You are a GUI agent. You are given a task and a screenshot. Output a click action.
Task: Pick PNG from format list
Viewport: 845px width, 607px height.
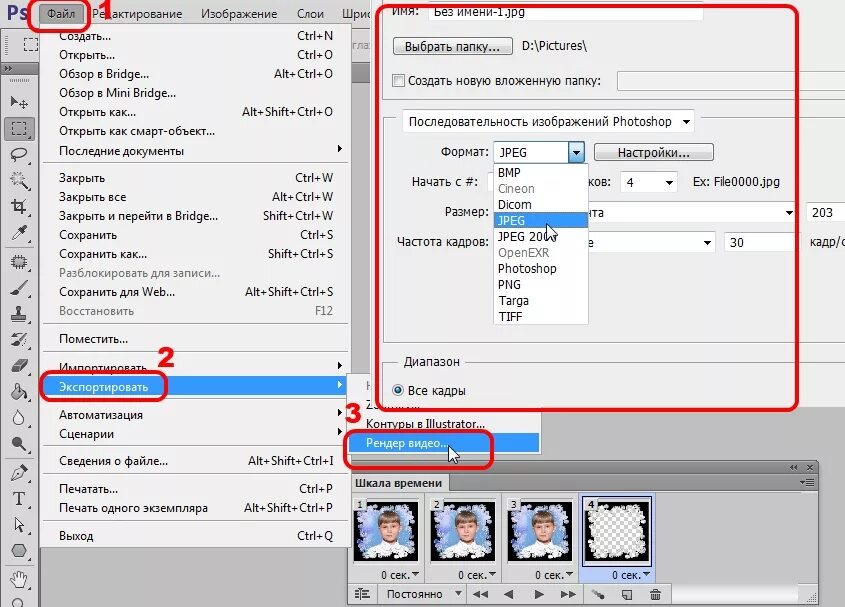(541, 285)
